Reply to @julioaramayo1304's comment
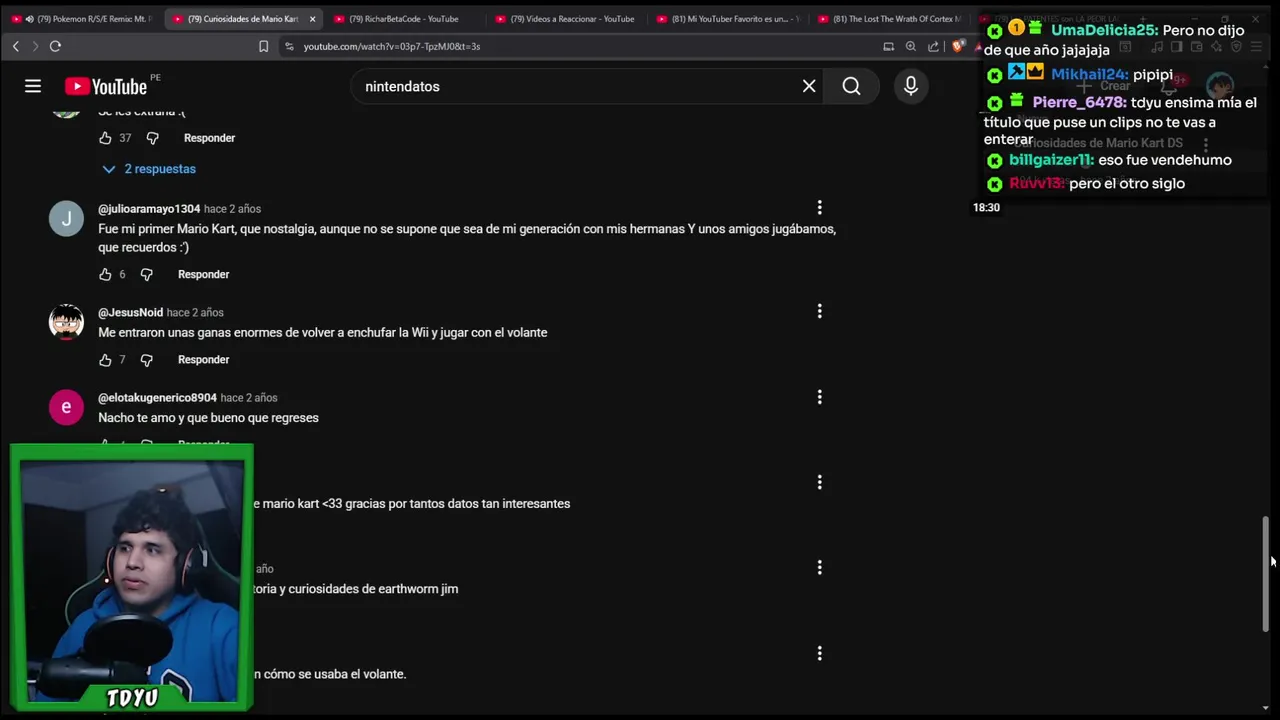The width and height of the screenshot is (1280, 720). point(203,274)
